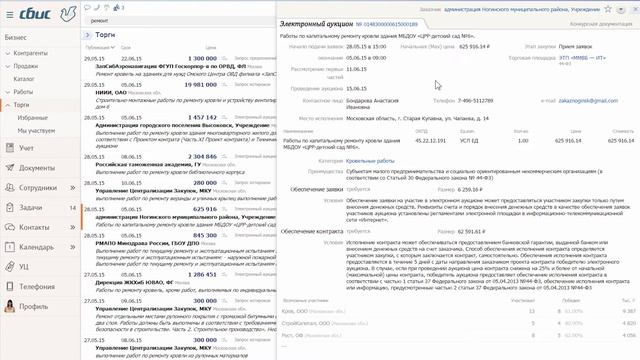640x360 pixels.
Task: Click small icon beside price 1 300 000
Action: tap(224, 58)
